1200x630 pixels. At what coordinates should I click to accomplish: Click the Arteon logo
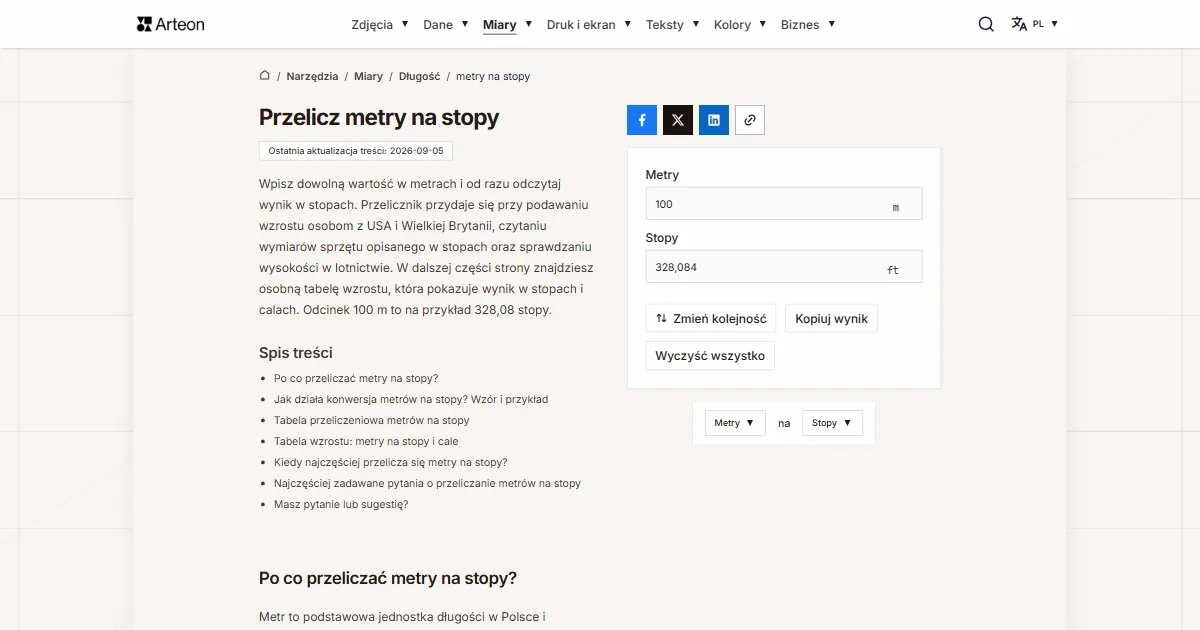click(x=171, y=24)
